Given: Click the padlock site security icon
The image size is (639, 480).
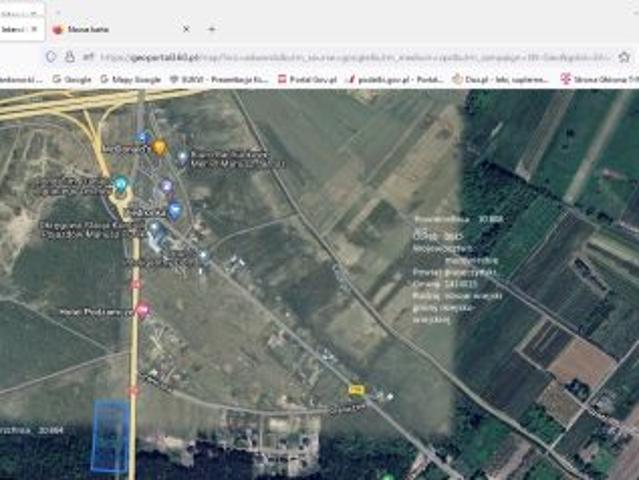Looking at the screenshot, I should point(70,57).
